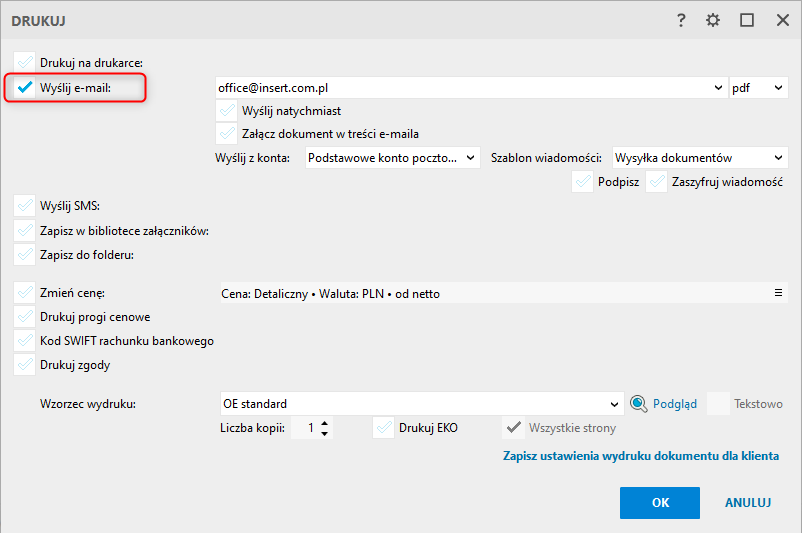Viewport: 802px width, 533px height.
Task: Click the ANULUJ button
Action: [748, 502]
